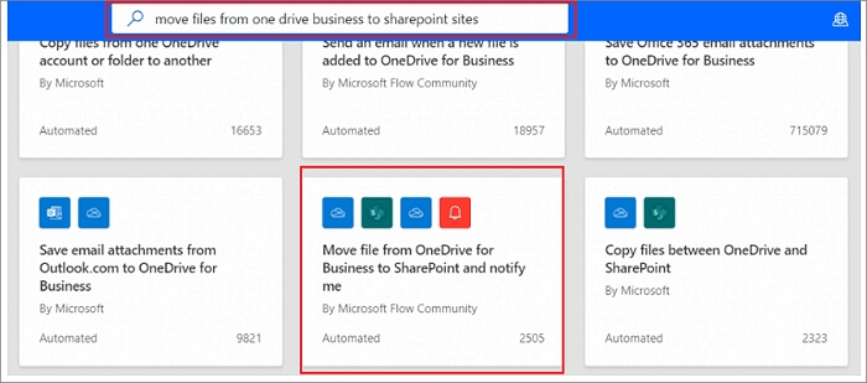Open the environment globe icon
This screenshot has height=383, width=867.
tap(840, 20)
